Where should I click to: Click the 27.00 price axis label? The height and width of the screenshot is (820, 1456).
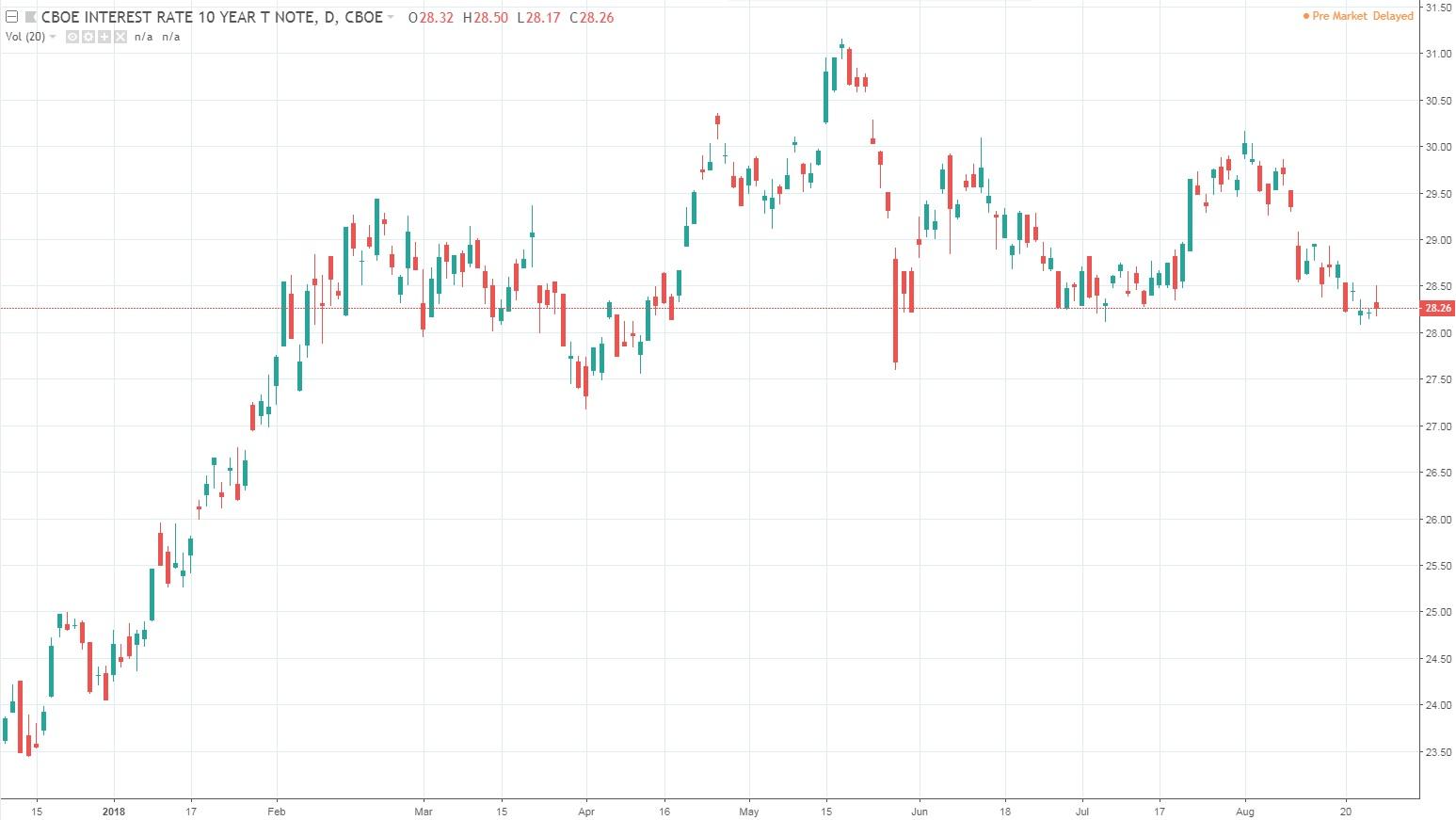1438,426
